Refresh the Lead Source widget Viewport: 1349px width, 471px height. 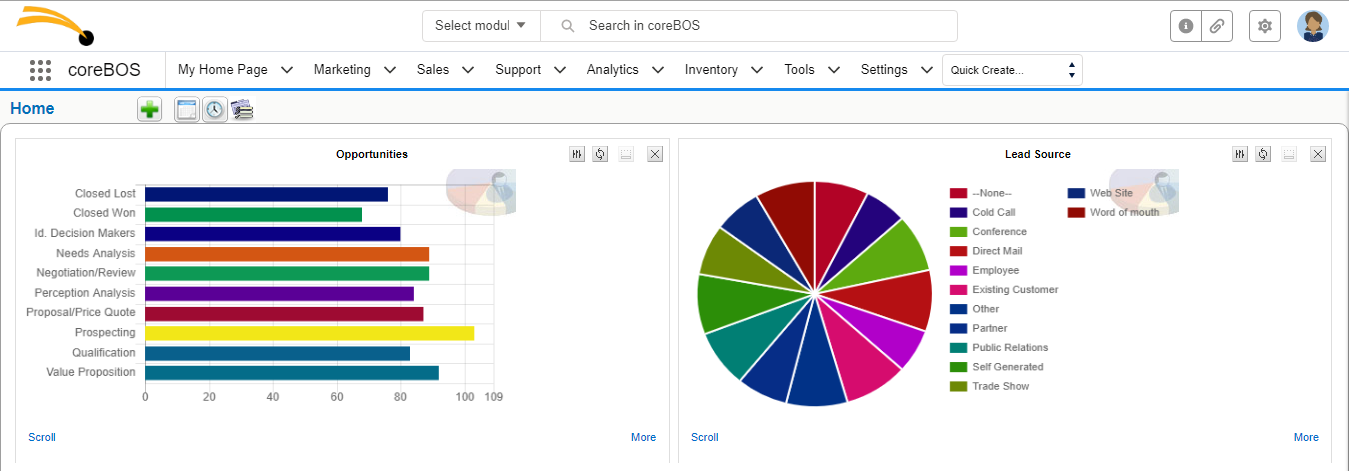[1263, 154]
